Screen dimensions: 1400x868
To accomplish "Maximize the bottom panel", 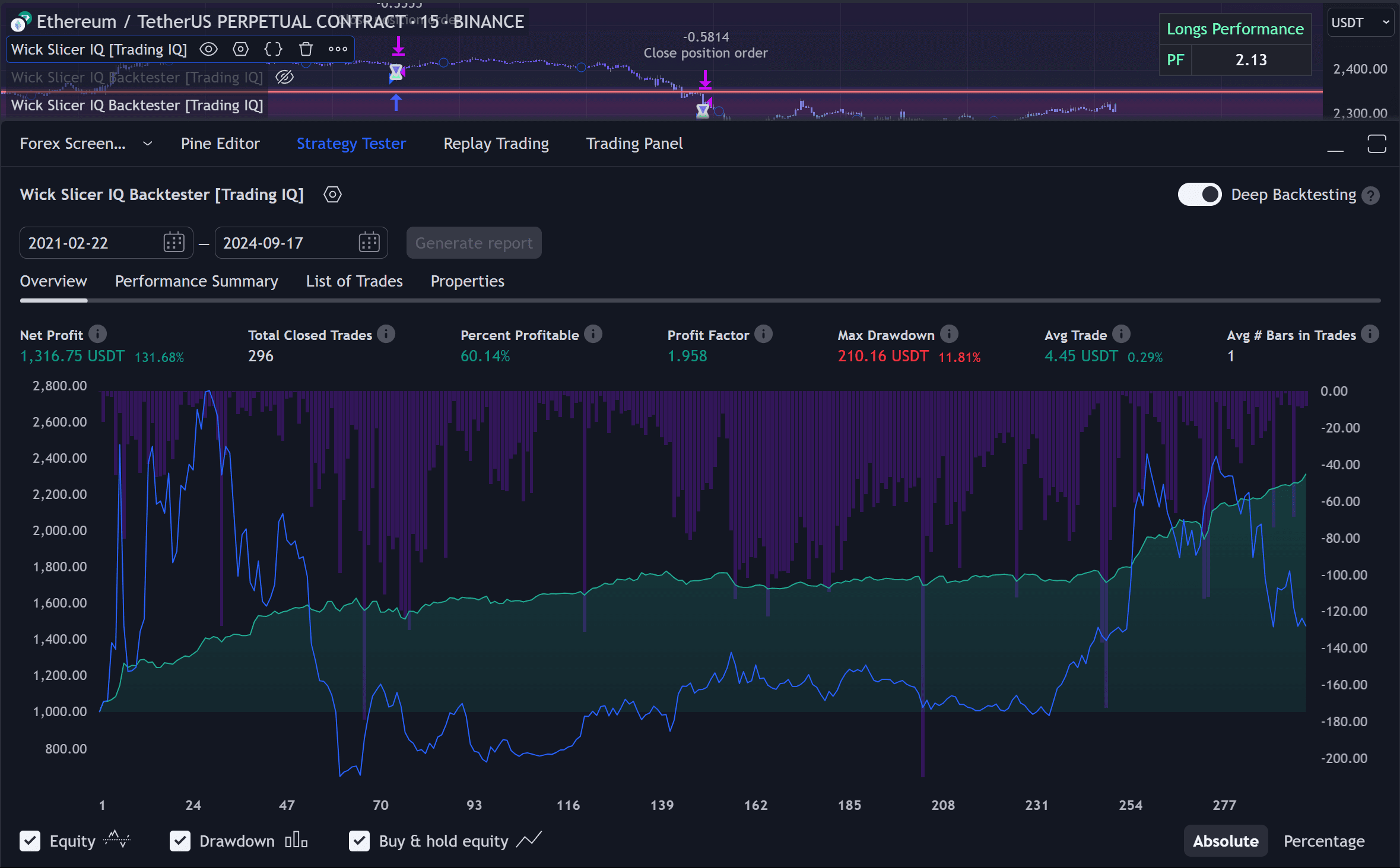I will [x=1377, y=144].
